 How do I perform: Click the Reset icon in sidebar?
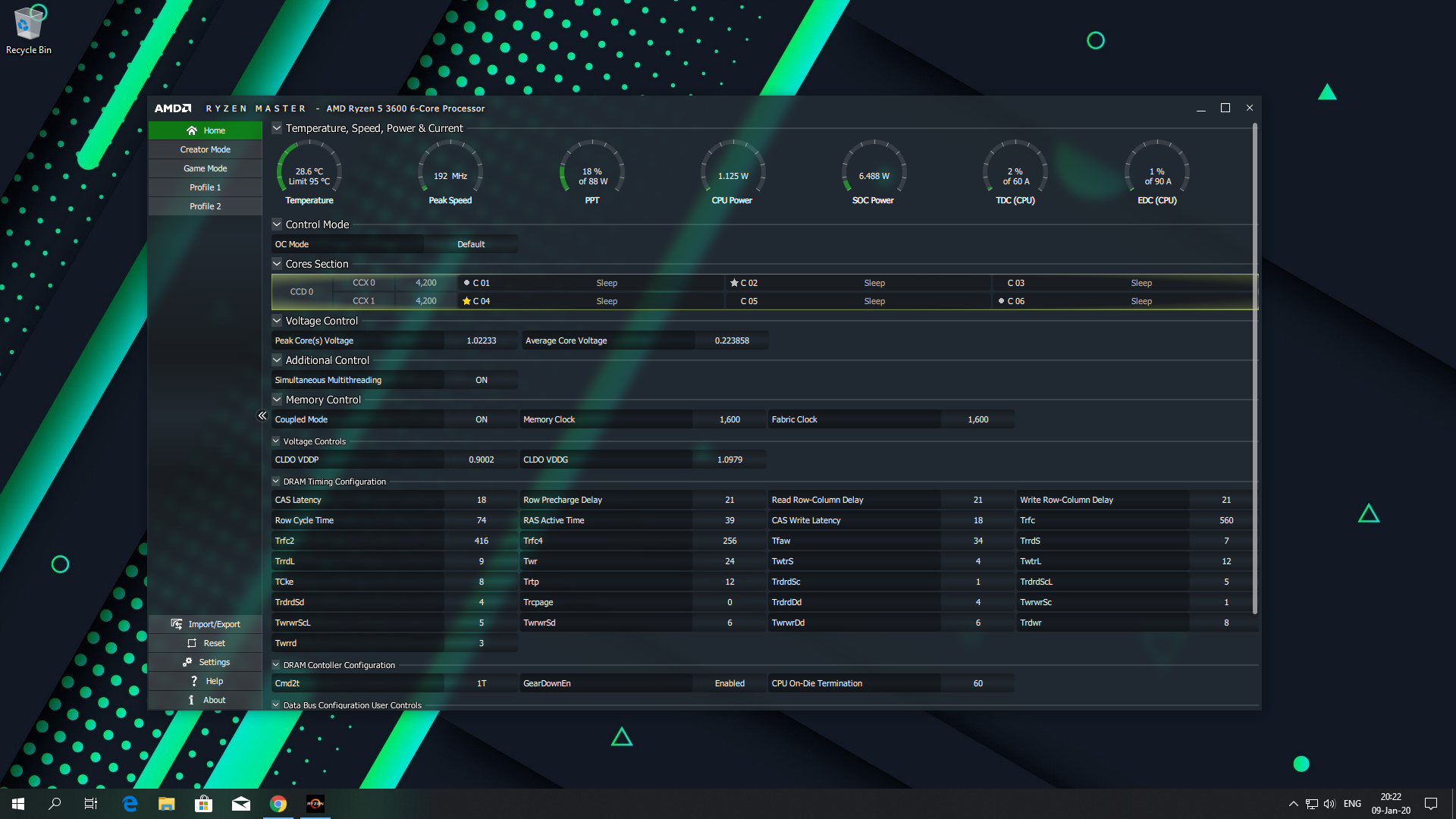192,643
